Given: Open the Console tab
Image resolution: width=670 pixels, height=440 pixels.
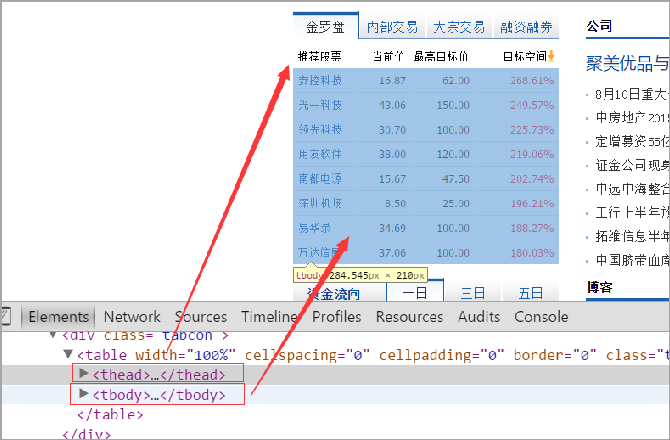Looking at the screenshot, I should pos(541,317).
